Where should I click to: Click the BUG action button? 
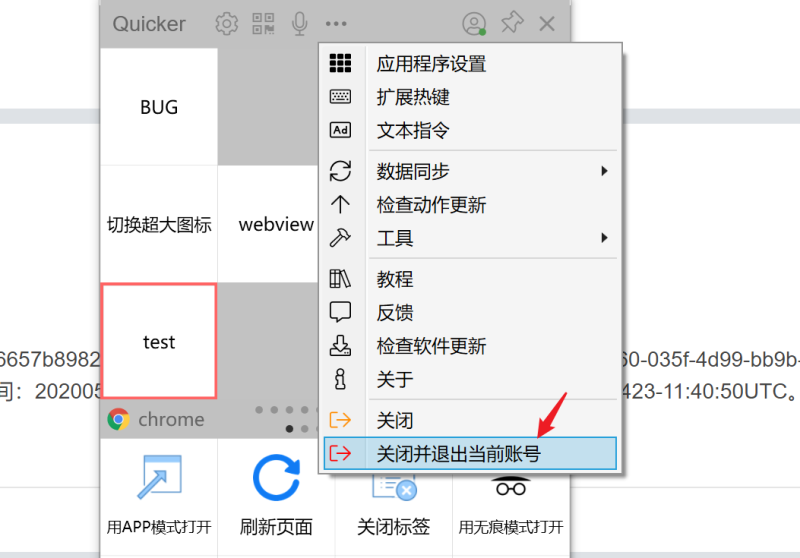159,107
